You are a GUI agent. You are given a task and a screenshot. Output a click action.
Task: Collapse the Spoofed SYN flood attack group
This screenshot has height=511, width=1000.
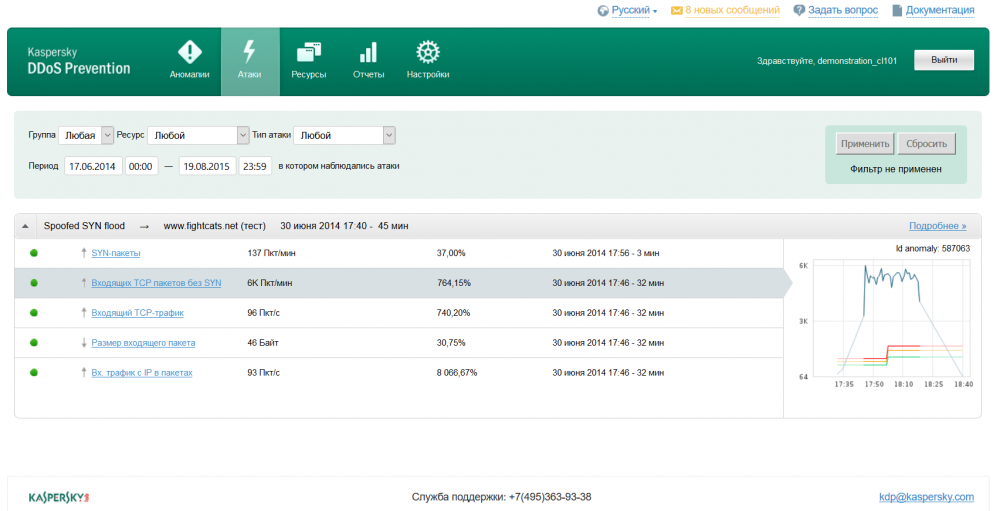click(x=25, y=226)
